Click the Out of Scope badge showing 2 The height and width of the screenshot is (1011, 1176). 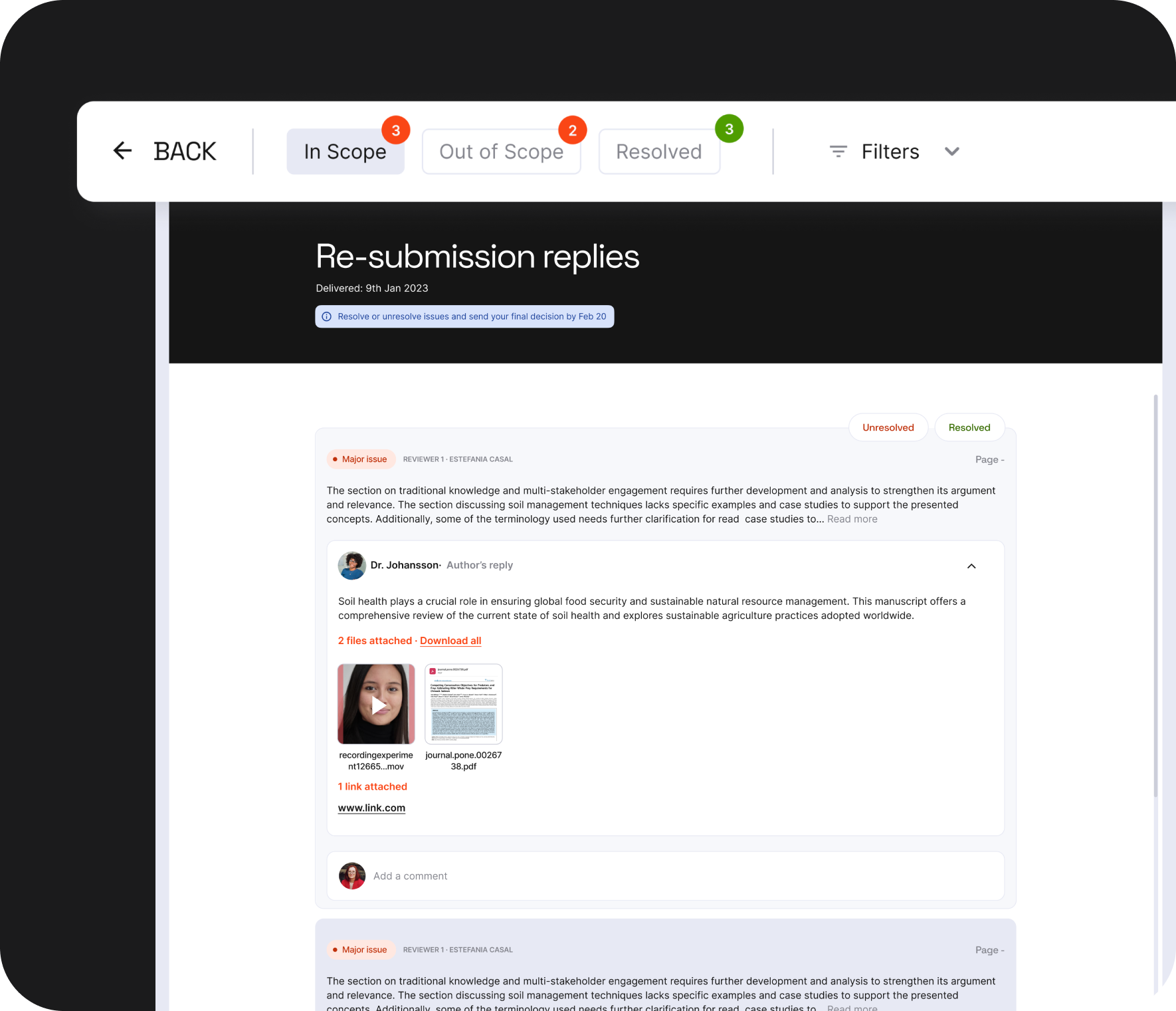[573, 130]
